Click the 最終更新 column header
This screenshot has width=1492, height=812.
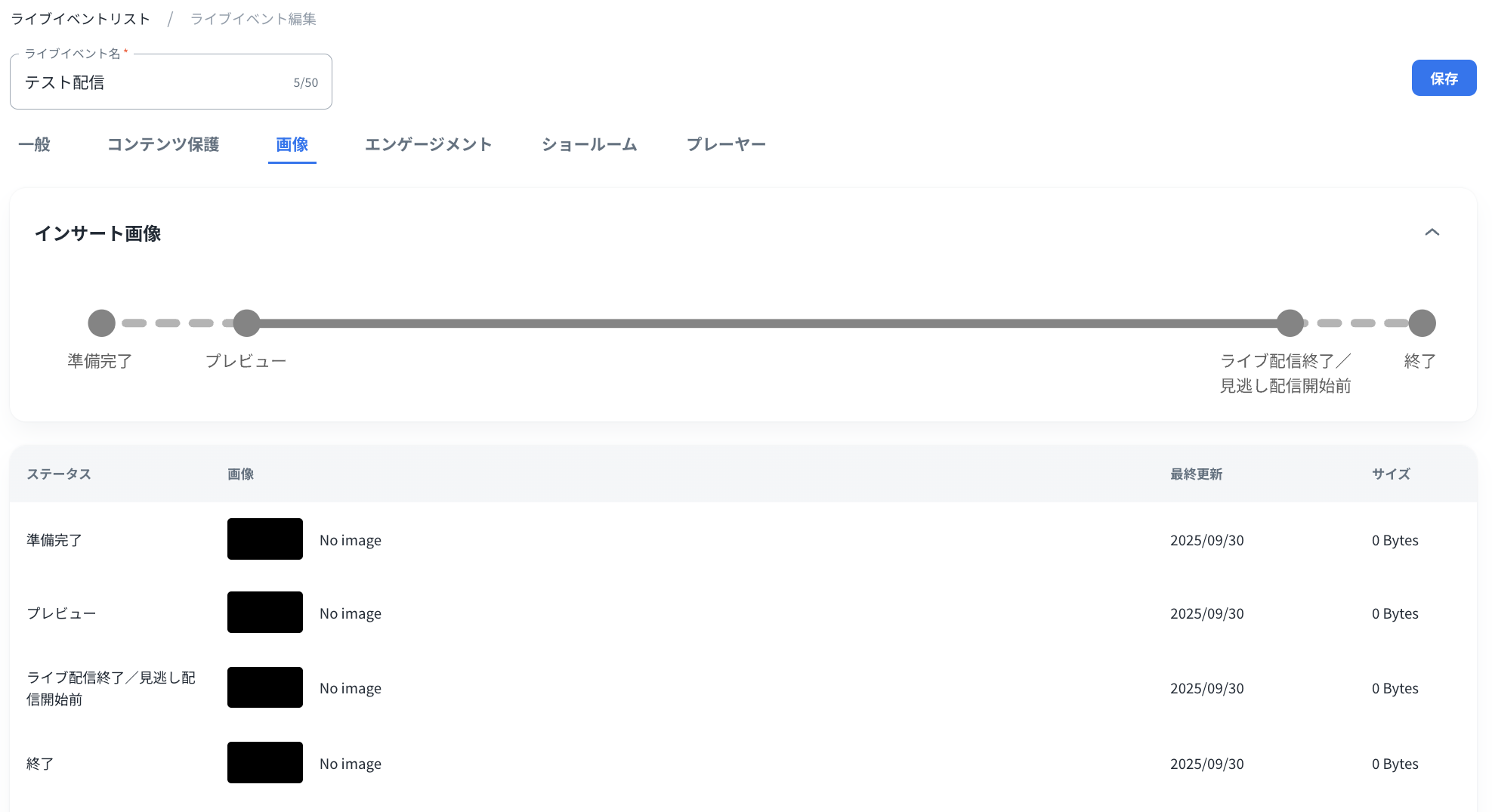click(x=1196, y=474)
